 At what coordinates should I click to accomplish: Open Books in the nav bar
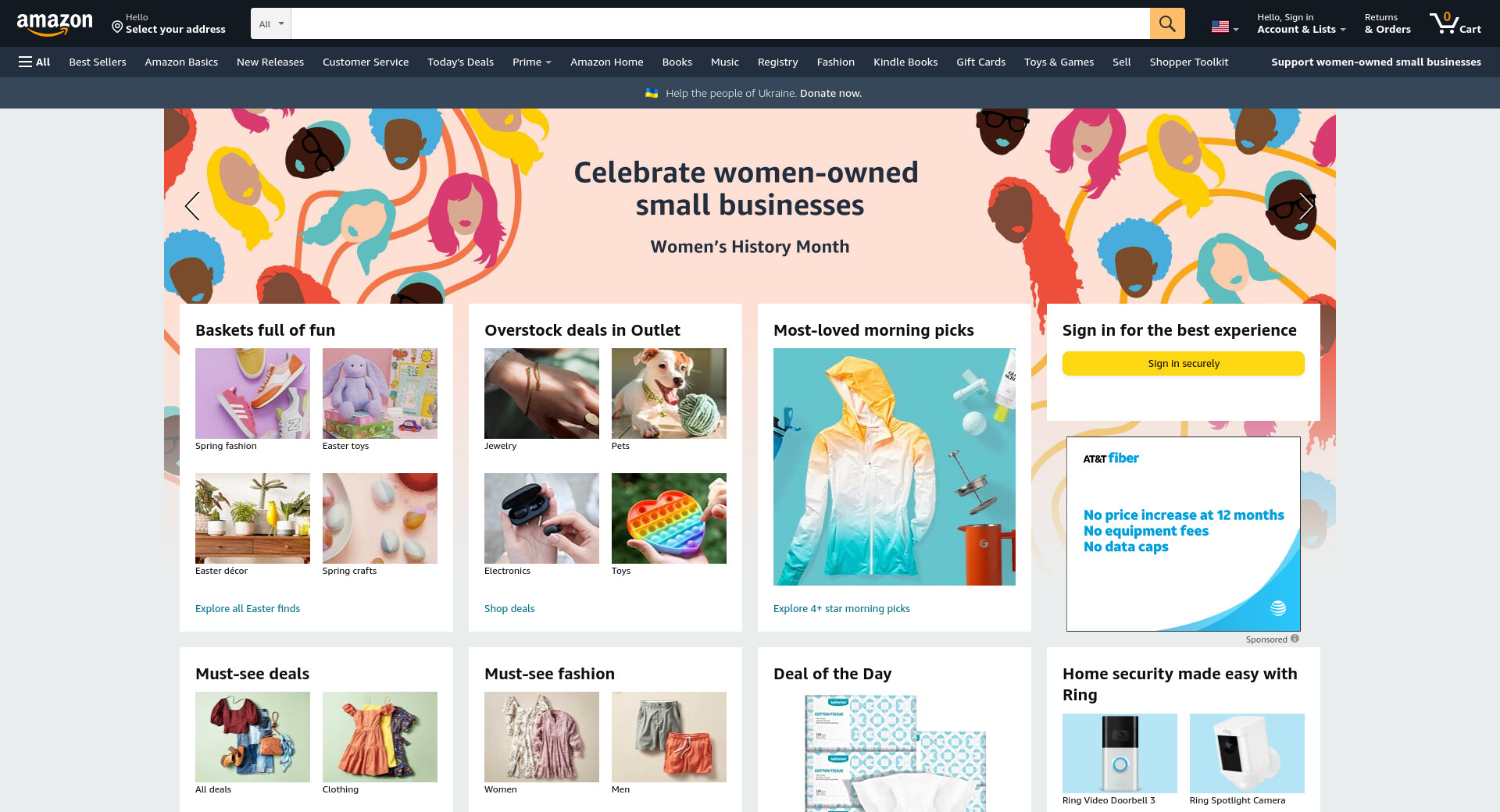pyautogui.click(x=677, y=62)
